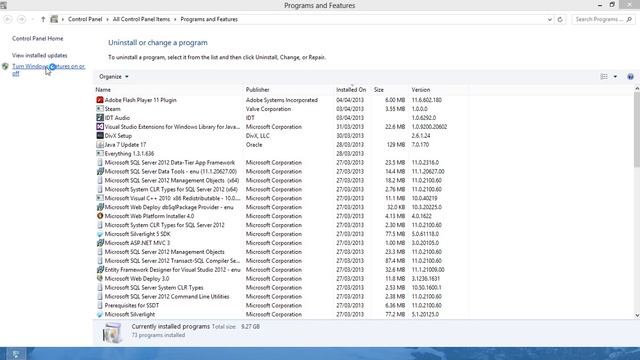Click the DivX Setup icon
This screenshot has width=640, height=360.
point(100,136)
